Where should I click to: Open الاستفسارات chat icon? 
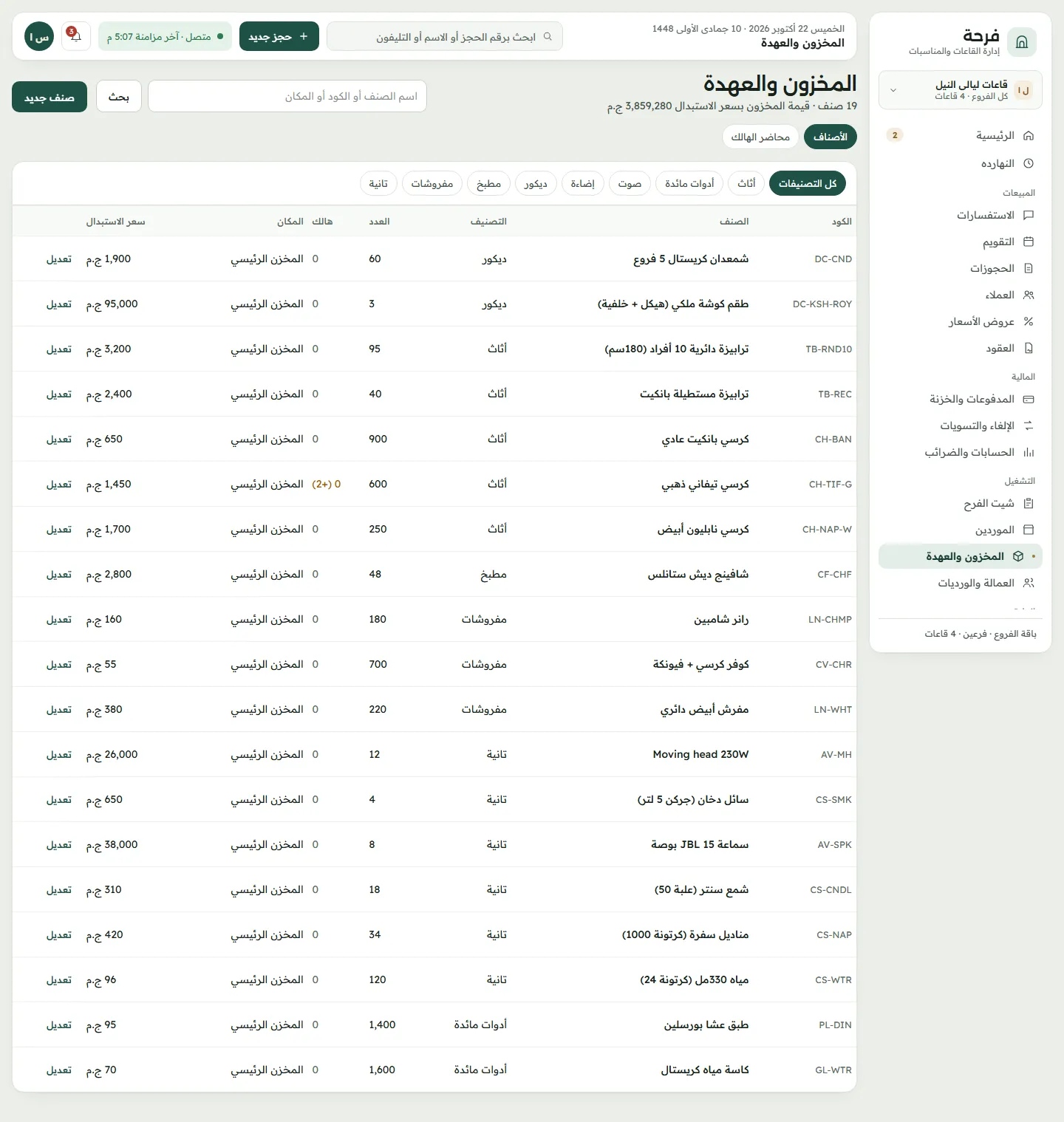click(x=1029, y=215)
